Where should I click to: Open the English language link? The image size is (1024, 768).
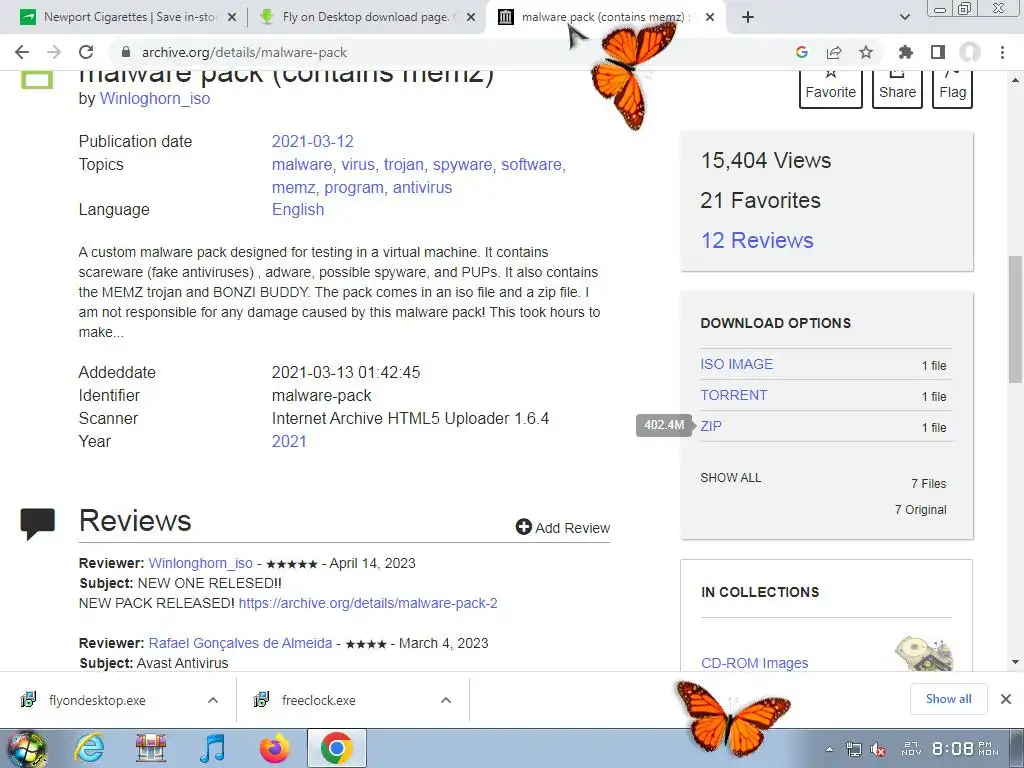tap(298, 210)
